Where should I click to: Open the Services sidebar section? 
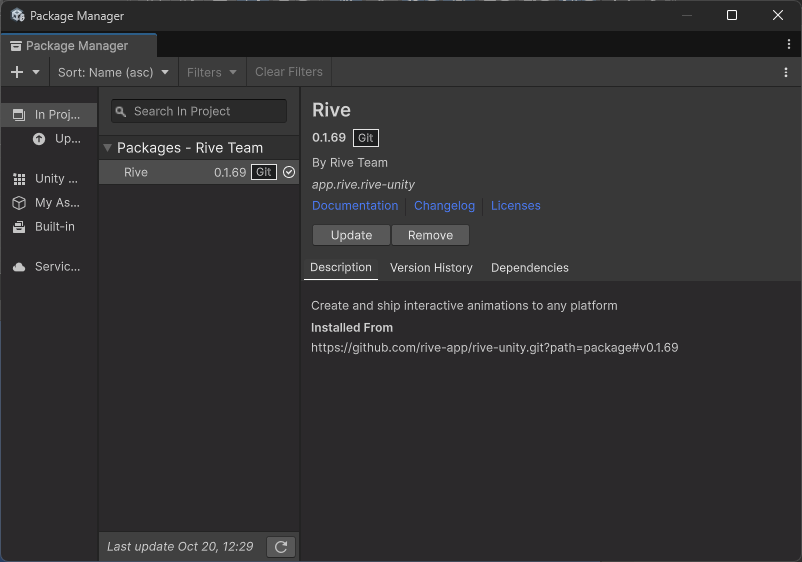(49, 267)
